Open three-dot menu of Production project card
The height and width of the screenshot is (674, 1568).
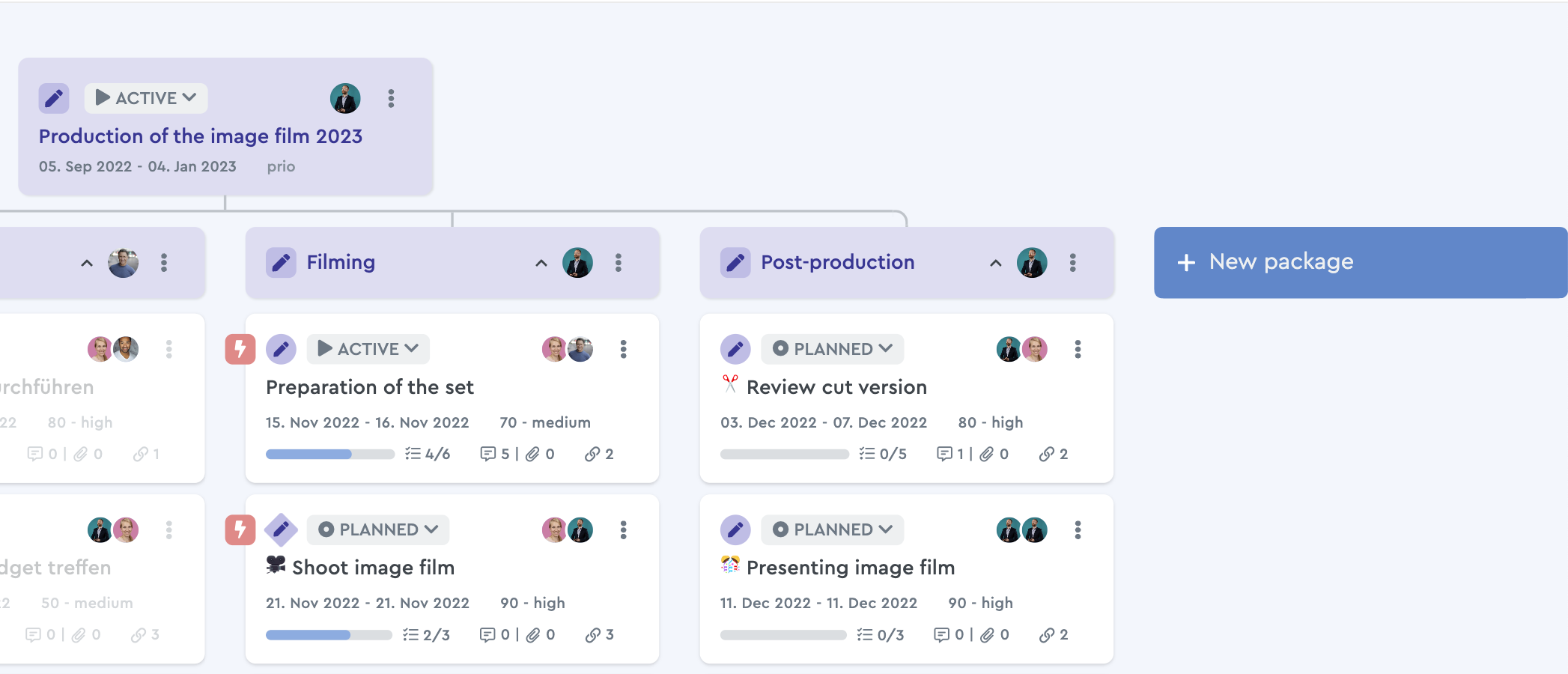click(391, 98)
